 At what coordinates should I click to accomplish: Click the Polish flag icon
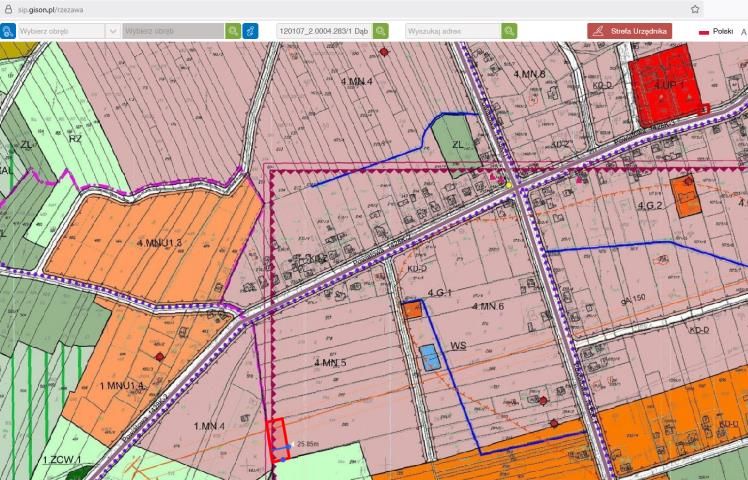(704, 32)
